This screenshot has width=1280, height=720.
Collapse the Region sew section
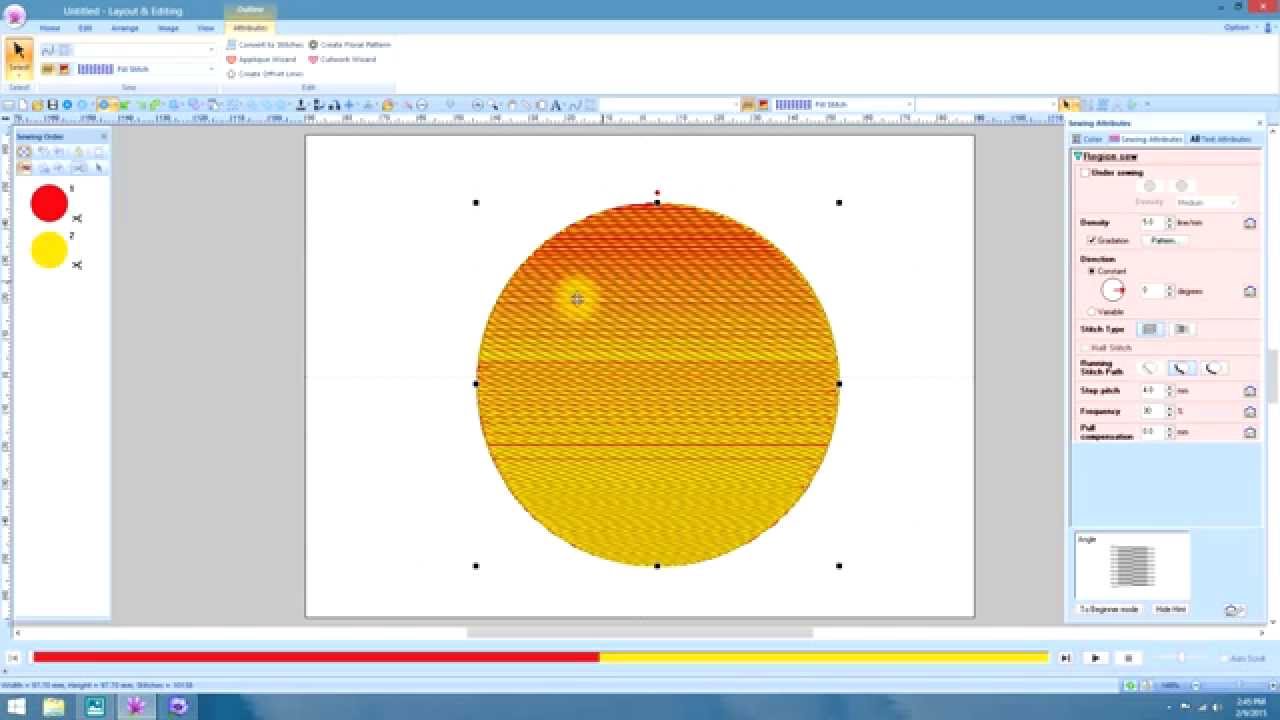[x=1078, y=157]
